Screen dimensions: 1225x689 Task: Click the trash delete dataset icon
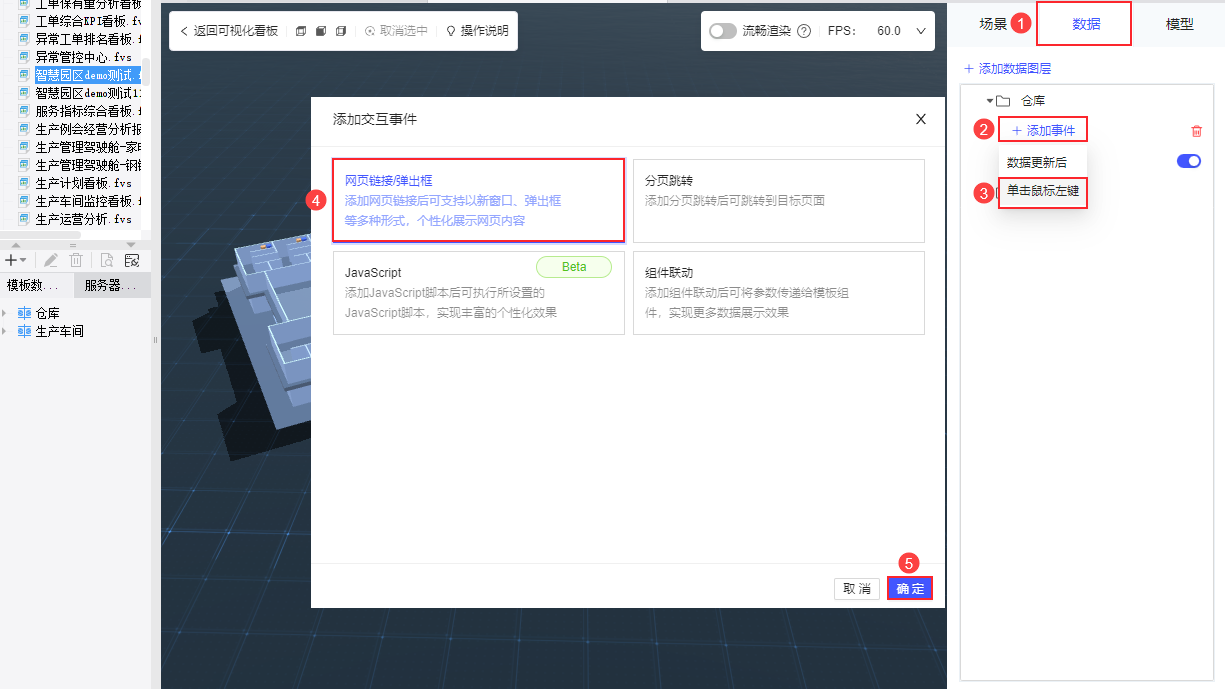tap(76, 260)
